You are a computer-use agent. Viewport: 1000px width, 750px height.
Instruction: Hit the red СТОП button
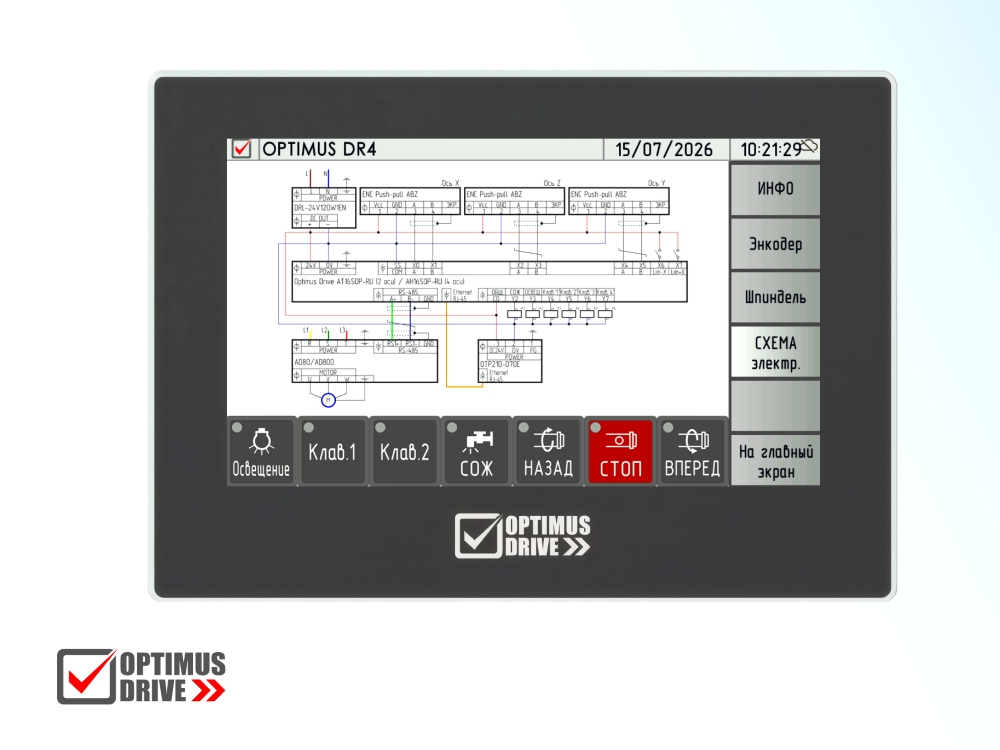tap(621, 452)
